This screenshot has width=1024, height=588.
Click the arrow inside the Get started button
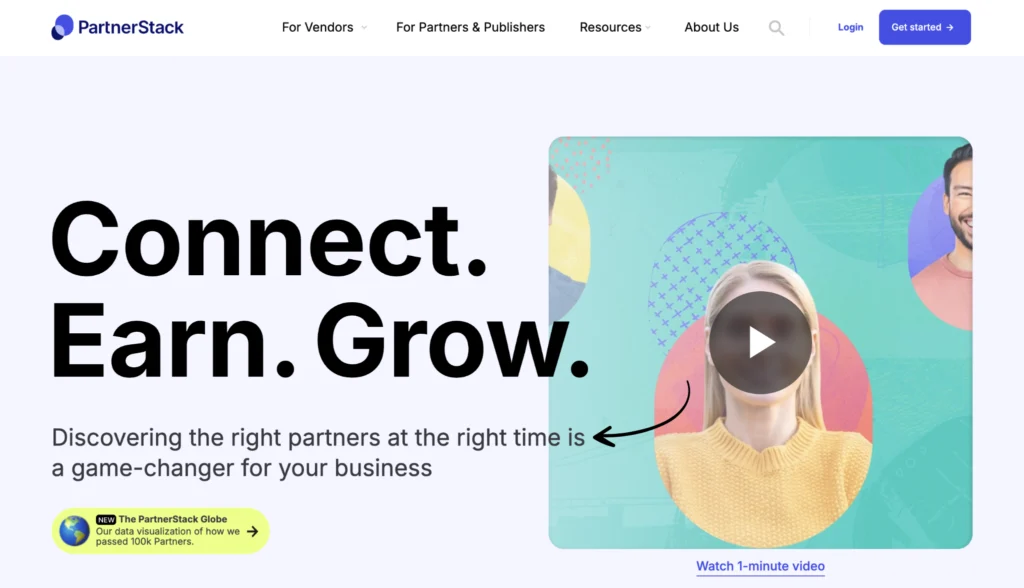pos(950,27)
